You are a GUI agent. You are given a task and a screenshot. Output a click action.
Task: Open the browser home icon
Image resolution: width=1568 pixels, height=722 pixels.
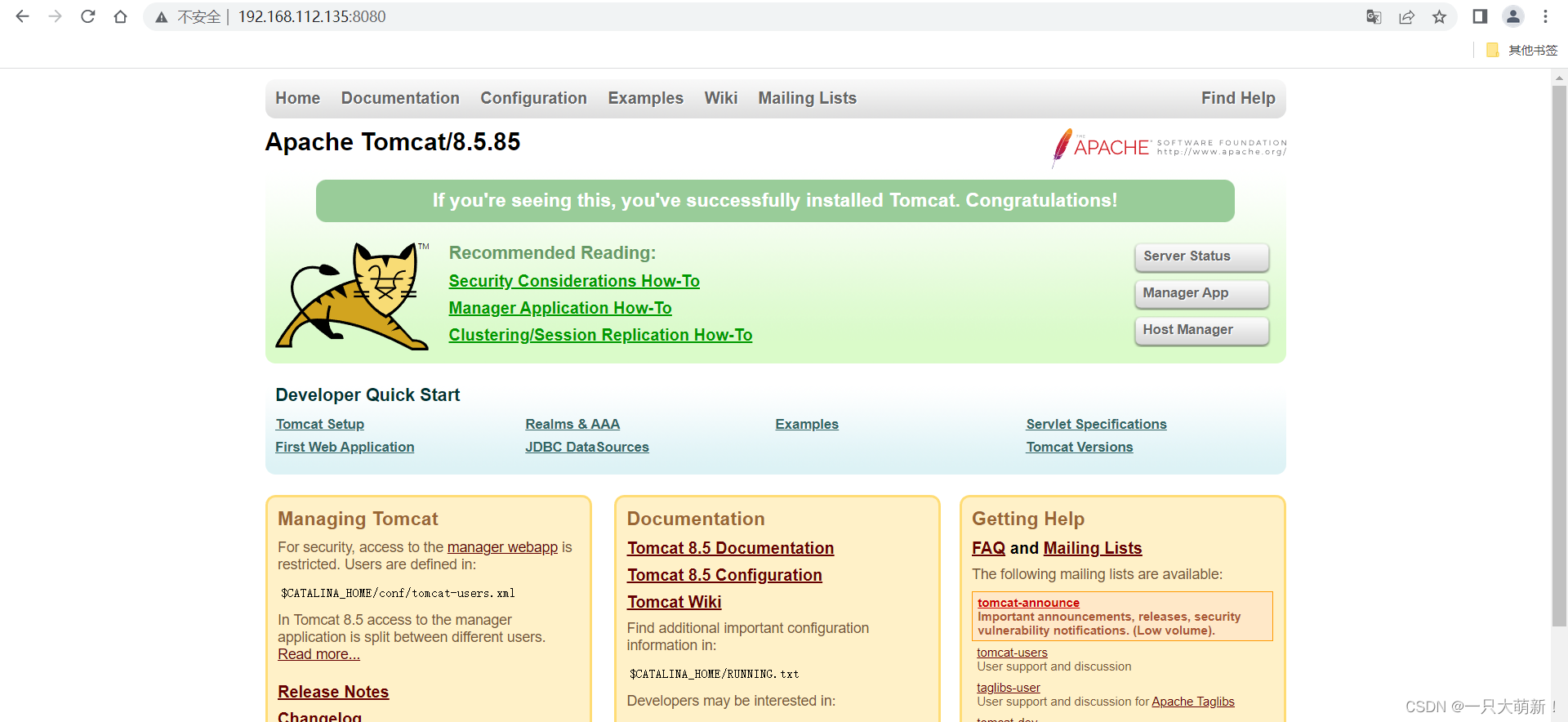(x=120, y=16)
